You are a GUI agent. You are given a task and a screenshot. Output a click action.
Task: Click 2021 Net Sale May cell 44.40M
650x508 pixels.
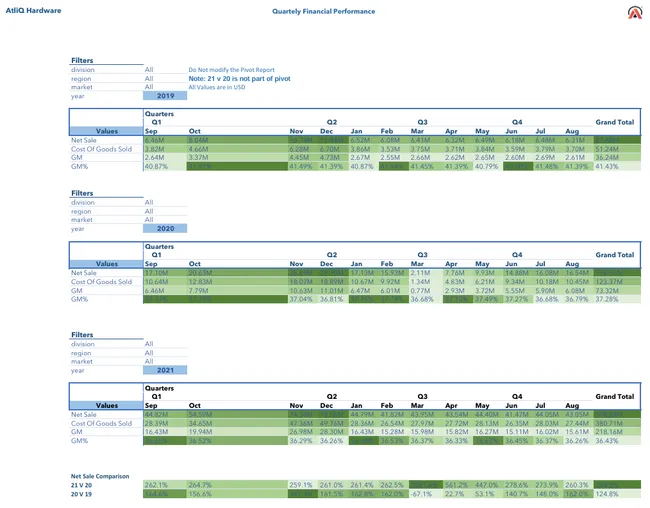coord(488,414)
